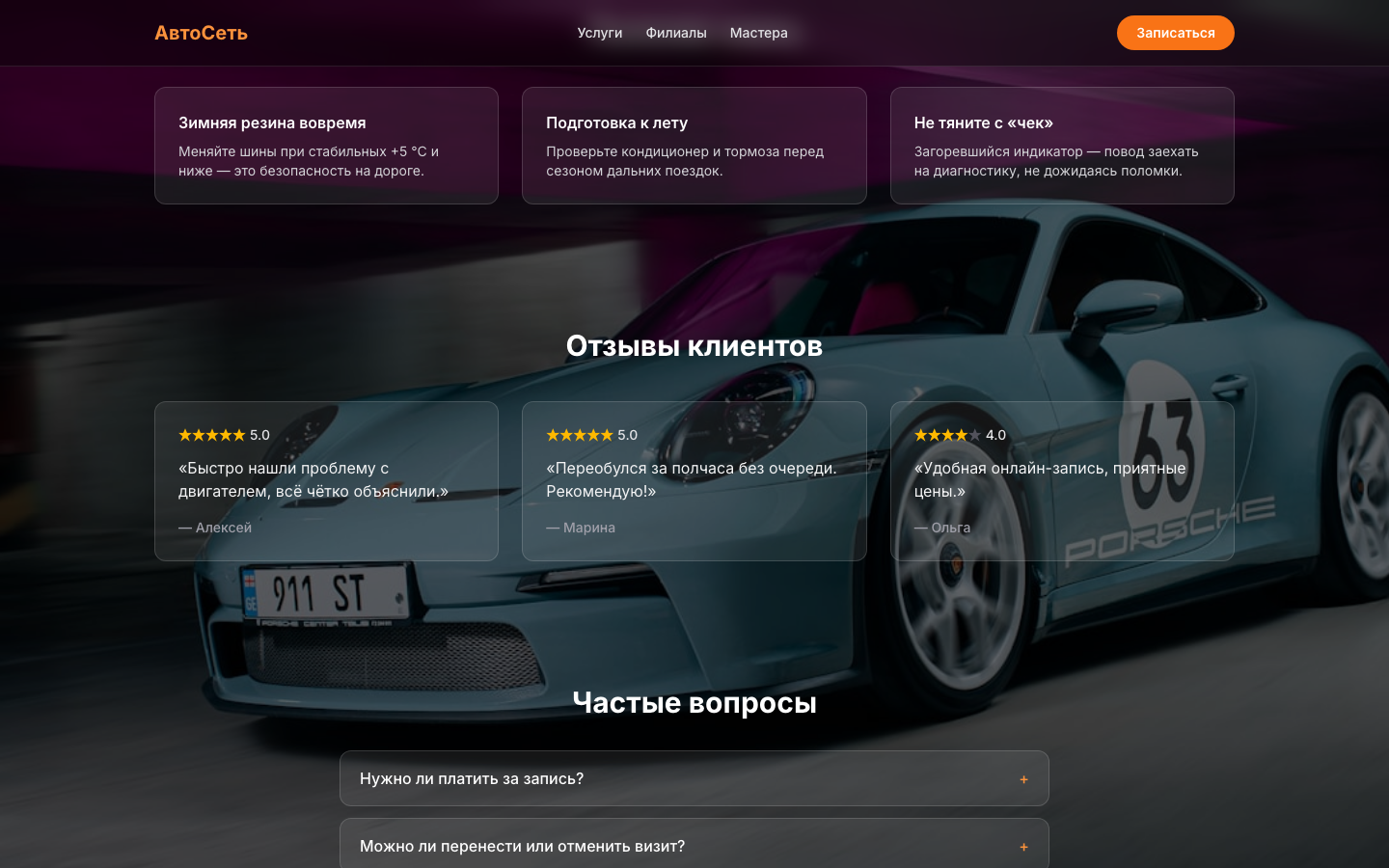Expand the question Можно ли перенести или отменить визит?
This screenshot has height=868, width=1389.
(x=694, y=846)
